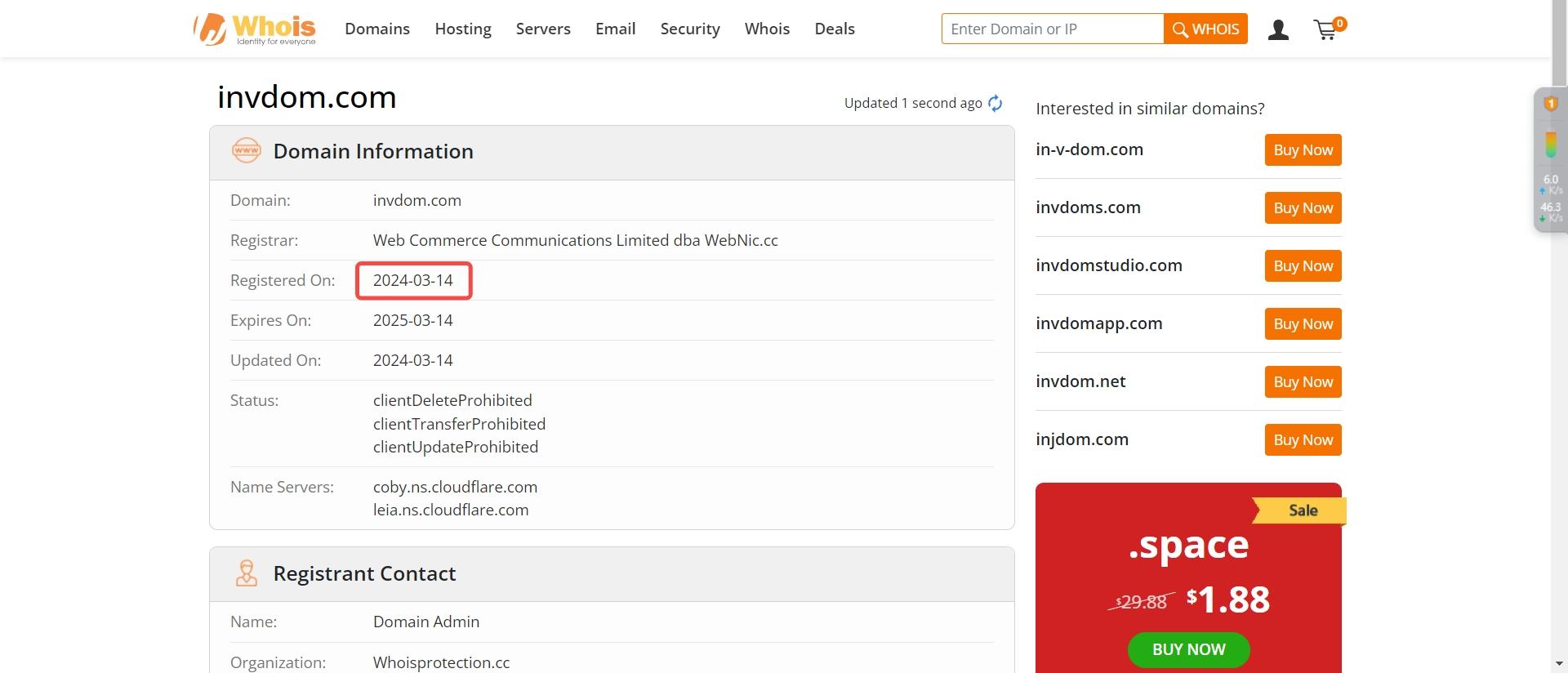Click the Updated 1 second ago text
The width and height of the screenshot is (1568, 673).
(913, 103)
